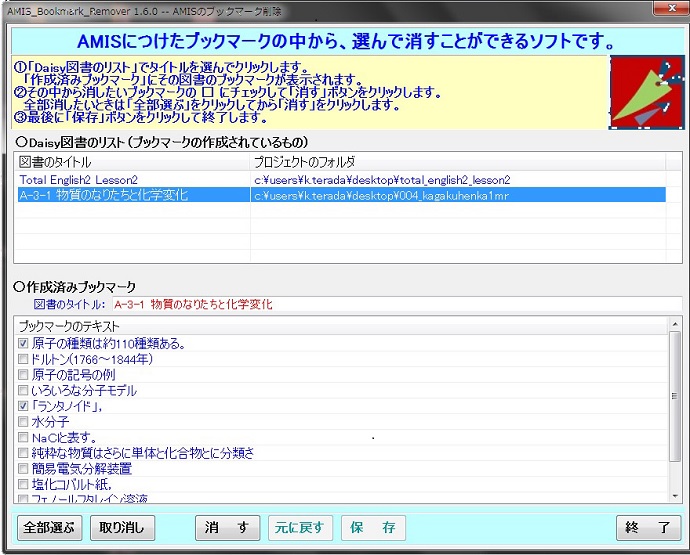Check the 純粋な物質はさらに単体と化合物とに分類さ checkbox
This screenshot has height=555, width=690.
click(23, 453)
